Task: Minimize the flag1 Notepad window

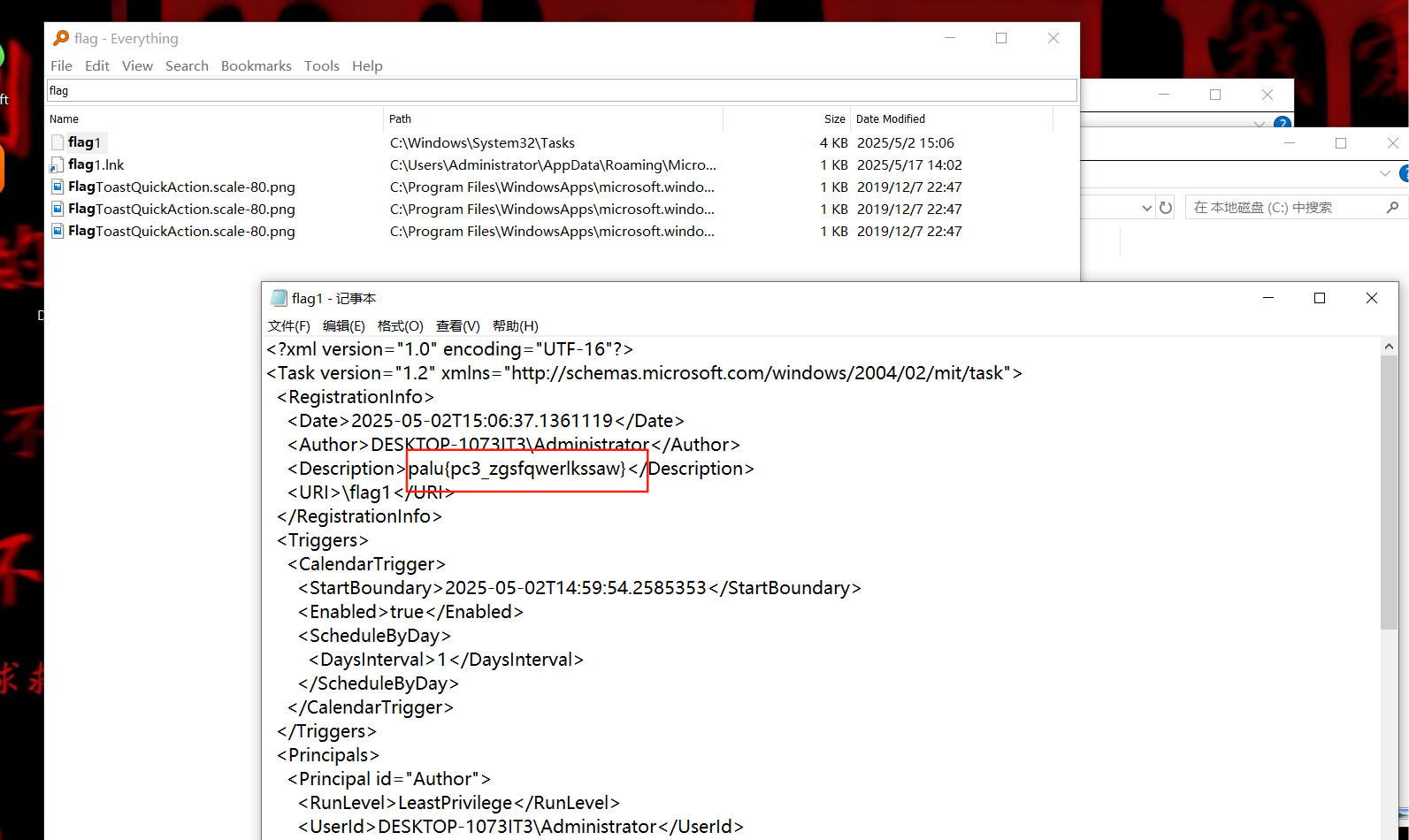Action: coord(1268,298)
